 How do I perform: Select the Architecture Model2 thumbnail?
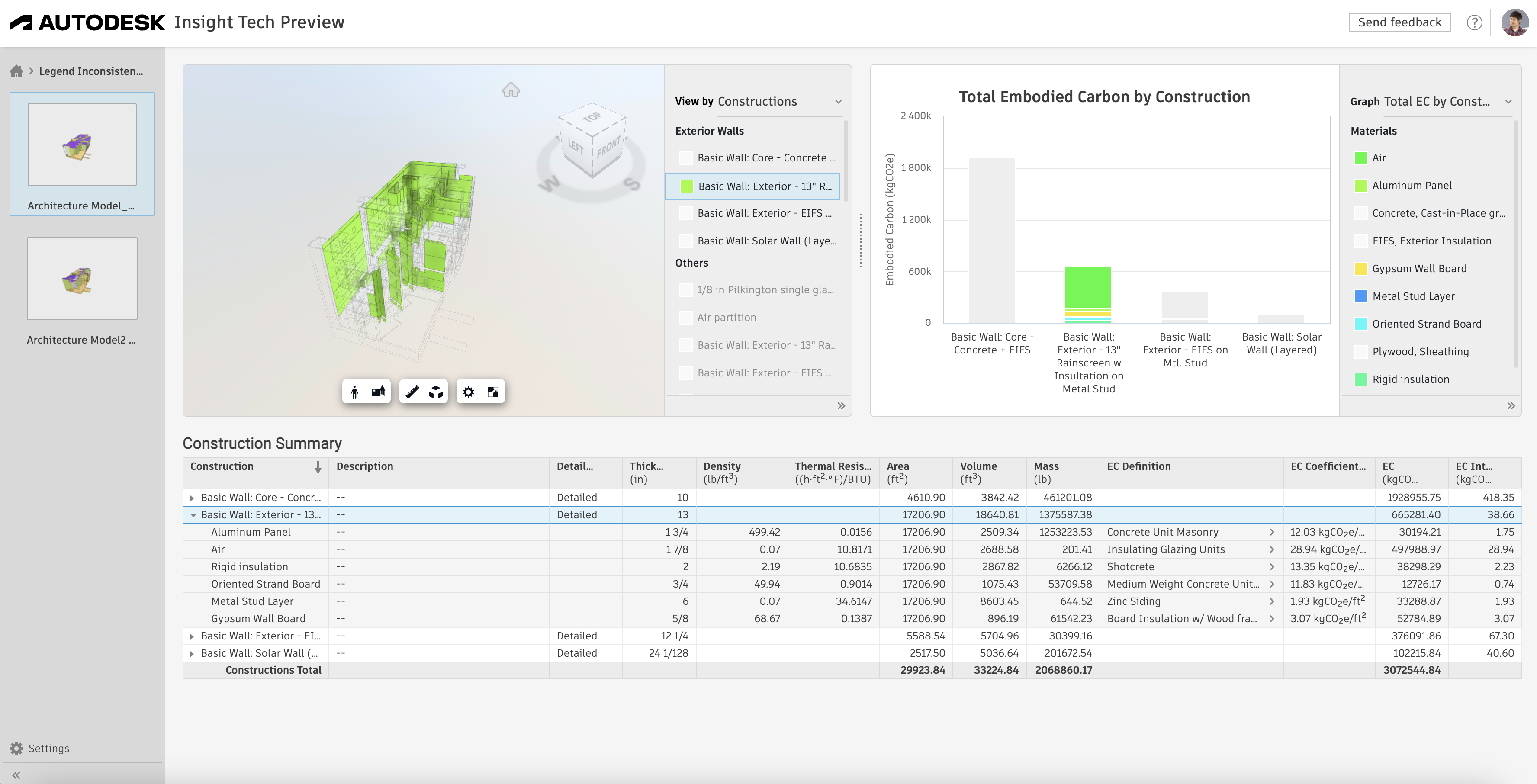point(82,279)
